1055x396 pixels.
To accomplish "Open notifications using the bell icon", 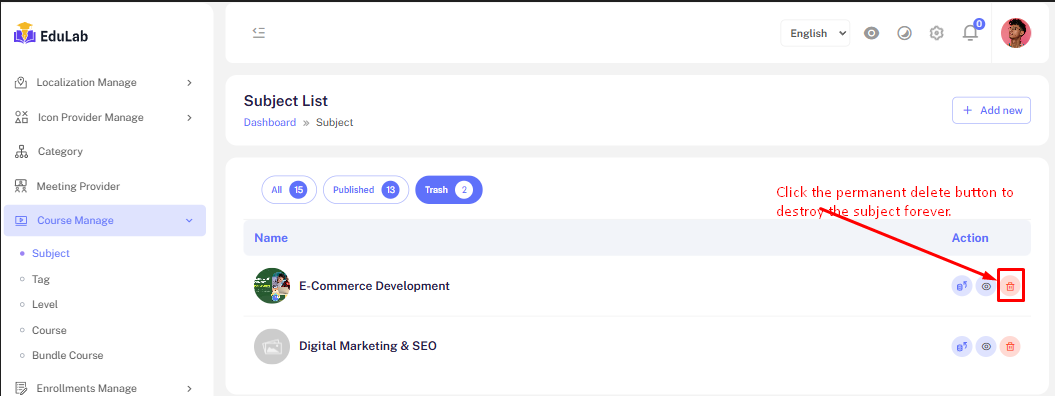I will pyautogui.click(x=970, y=33).
